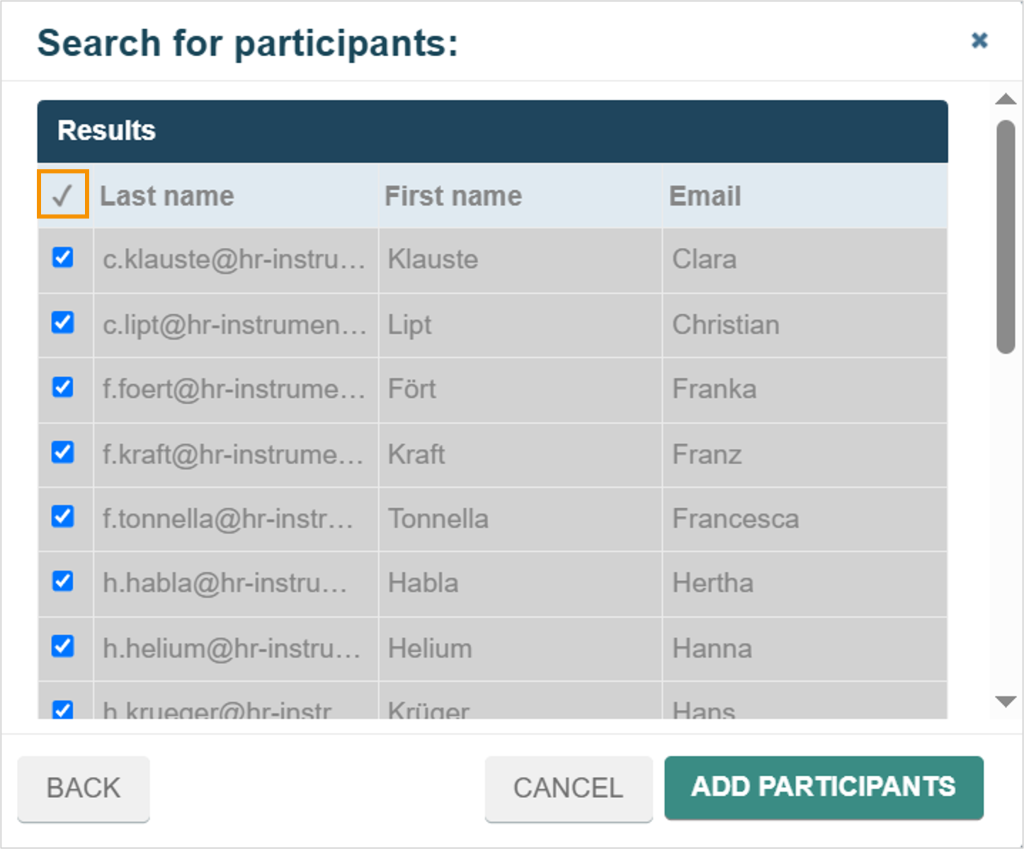This screenshot has width=1024, height=849.
Task: Click the scroll down arrow
Action: [x=1005, y=701]
